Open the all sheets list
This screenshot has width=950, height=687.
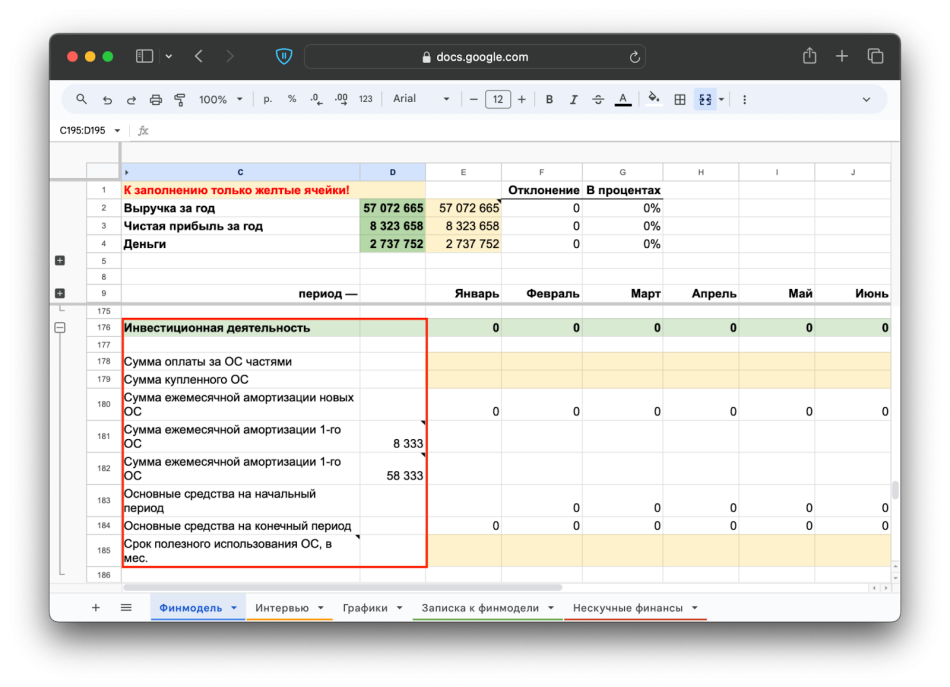click(126, 608)
